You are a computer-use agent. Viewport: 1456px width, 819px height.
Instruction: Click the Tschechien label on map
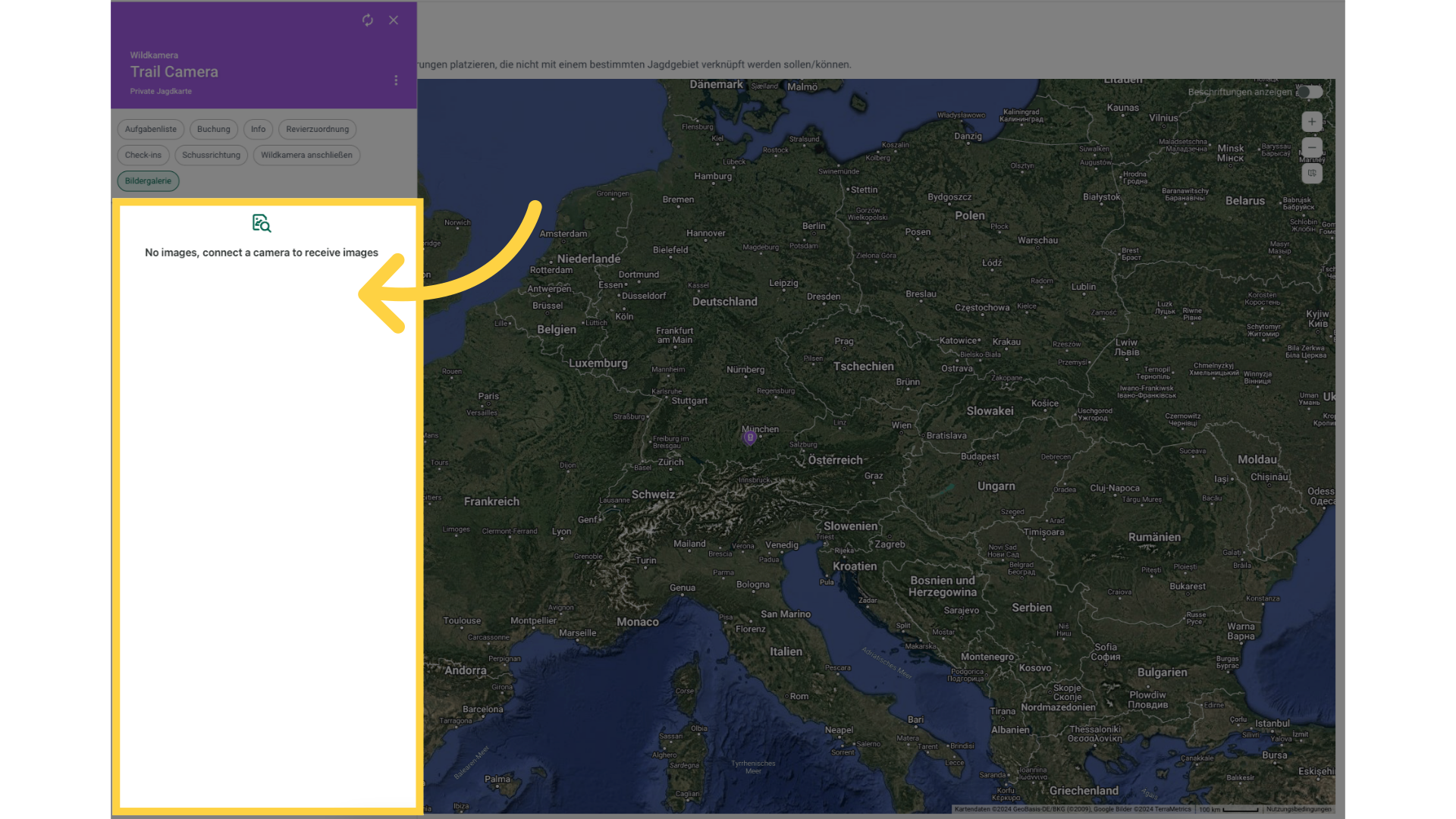coord(864,366)
